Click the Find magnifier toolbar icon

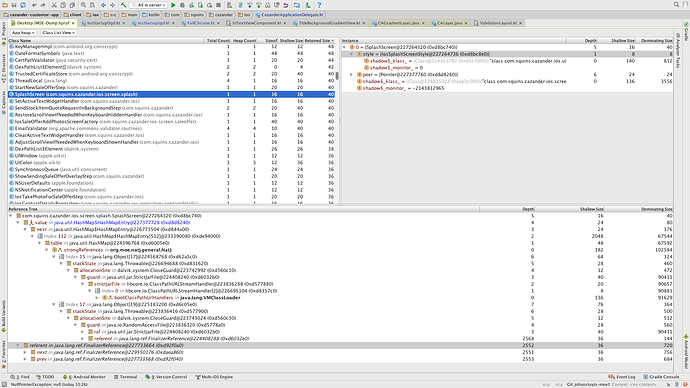[83, 5]
